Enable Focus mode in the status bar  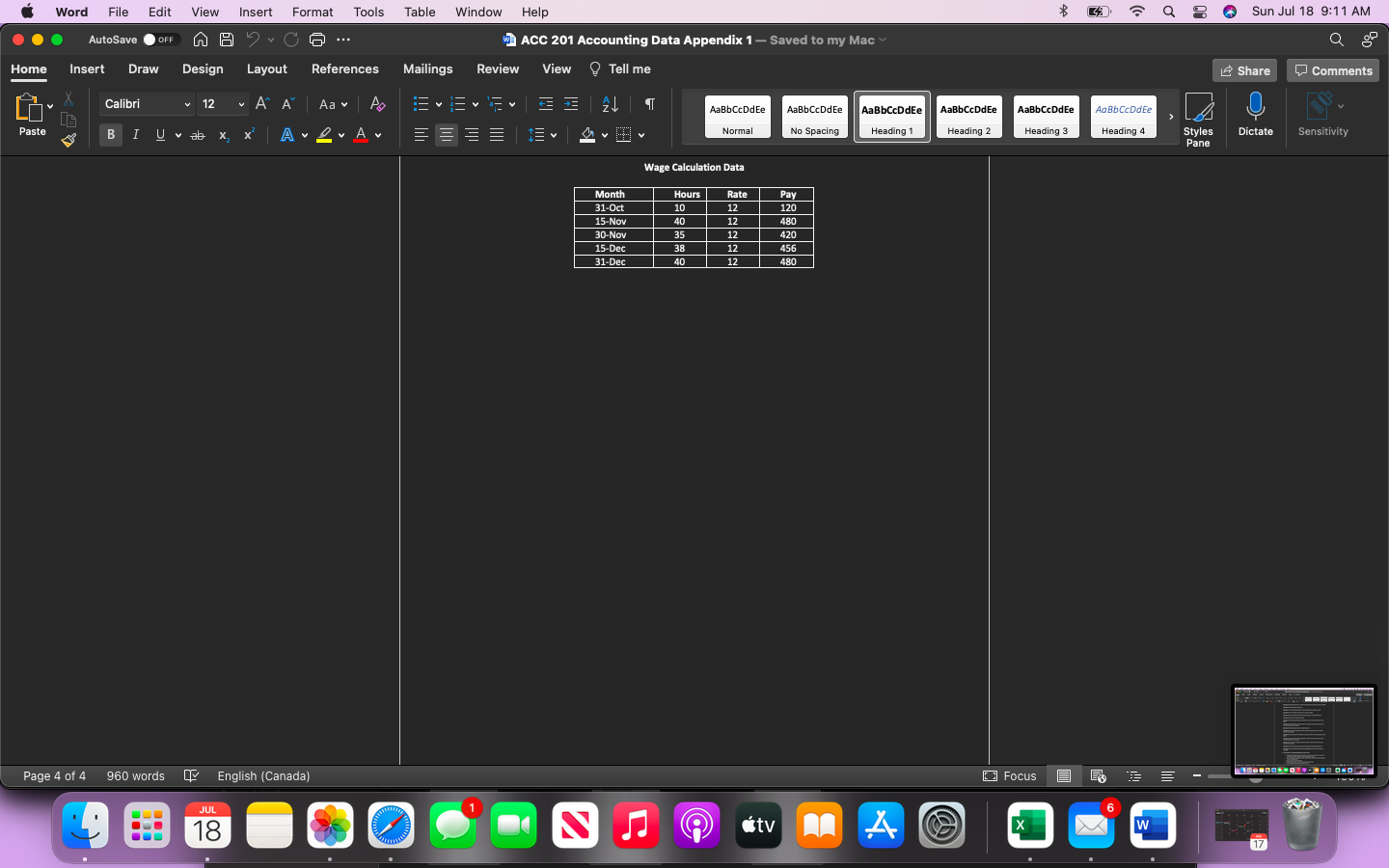[x=1009, y=775]
